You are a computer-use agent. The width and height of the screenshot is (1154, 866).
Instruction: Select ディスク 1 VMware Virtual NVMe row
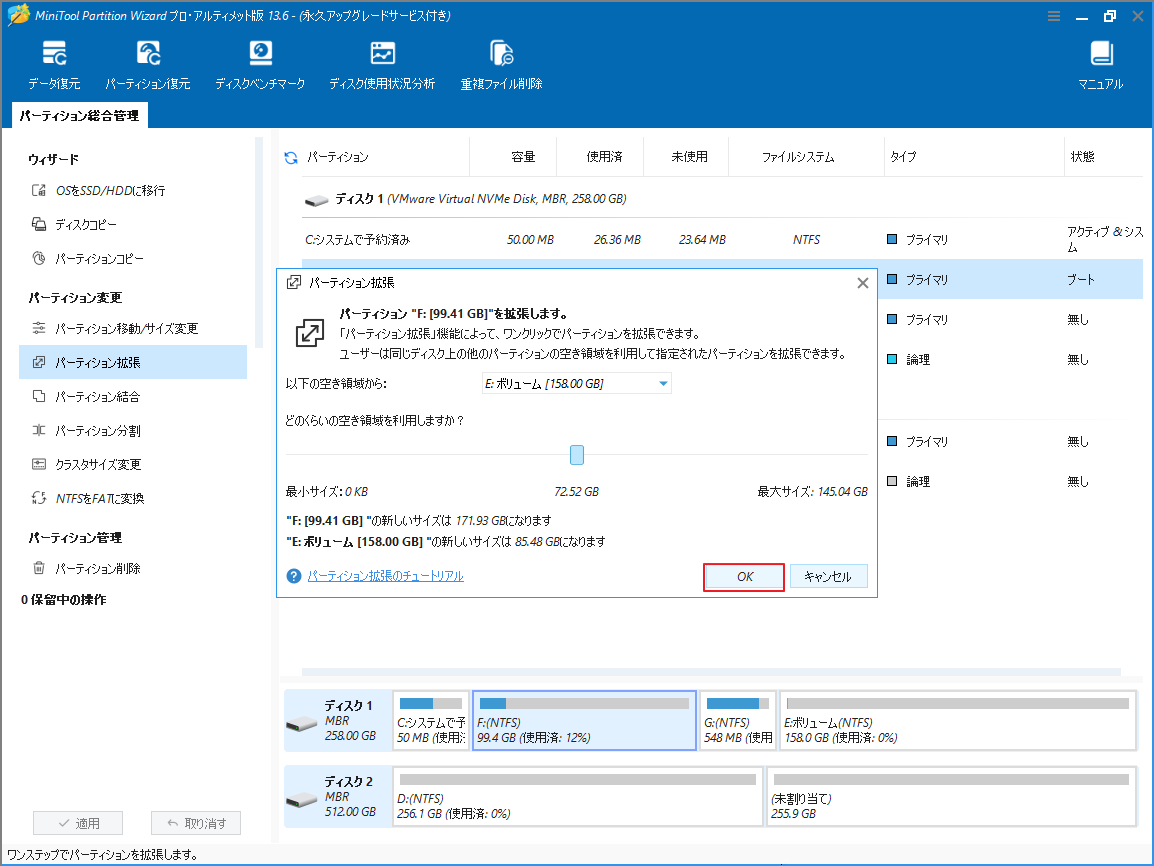[x=722, y=199]
